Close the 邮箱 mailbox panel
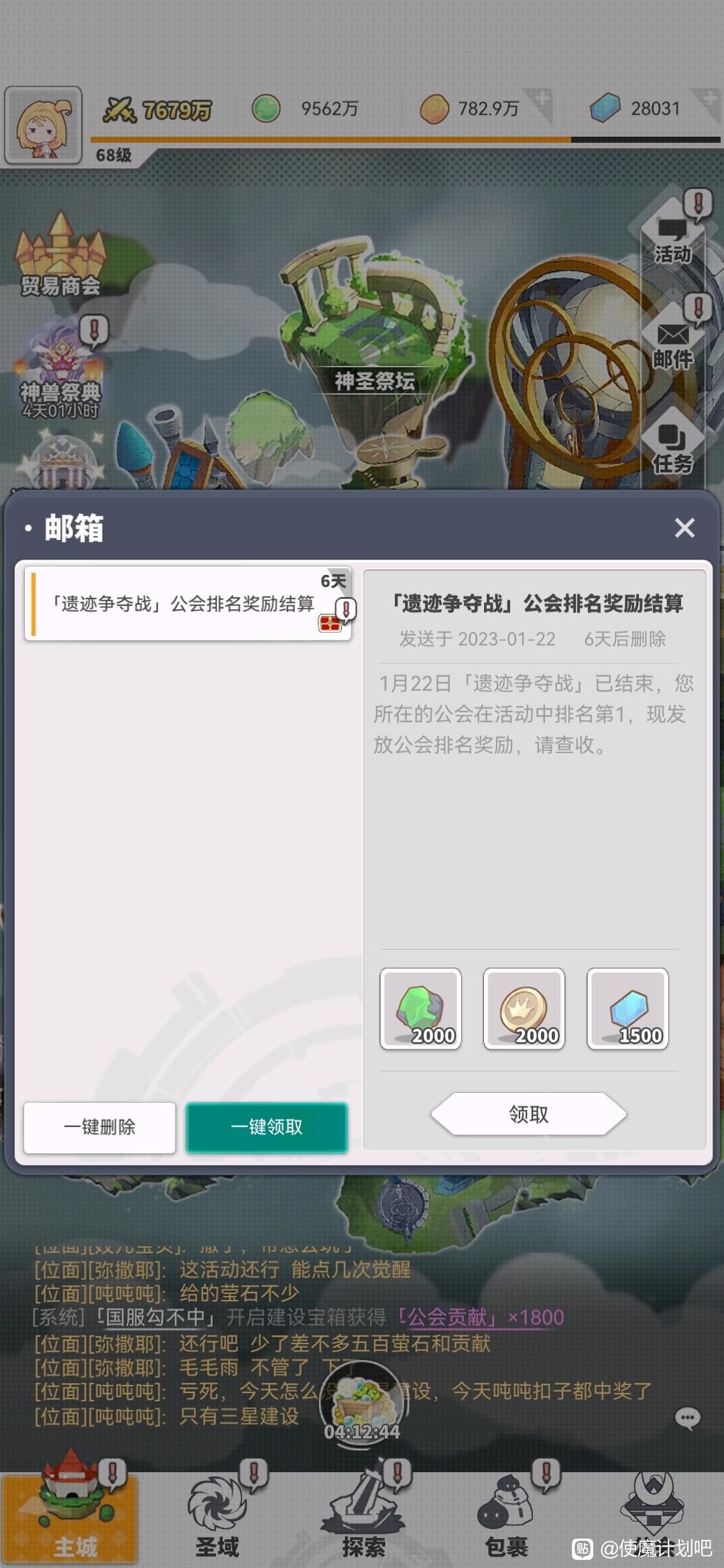The width and height of the screenshot is (724, 1568). tap(684, 528)
